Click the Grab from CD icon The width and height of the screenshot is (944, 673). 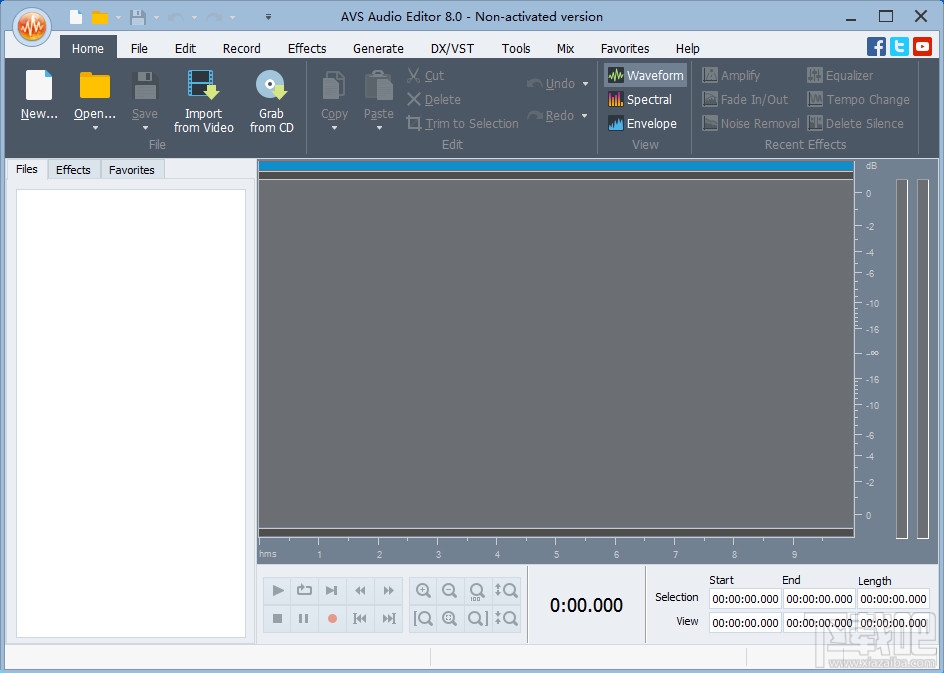pos(271,86)
